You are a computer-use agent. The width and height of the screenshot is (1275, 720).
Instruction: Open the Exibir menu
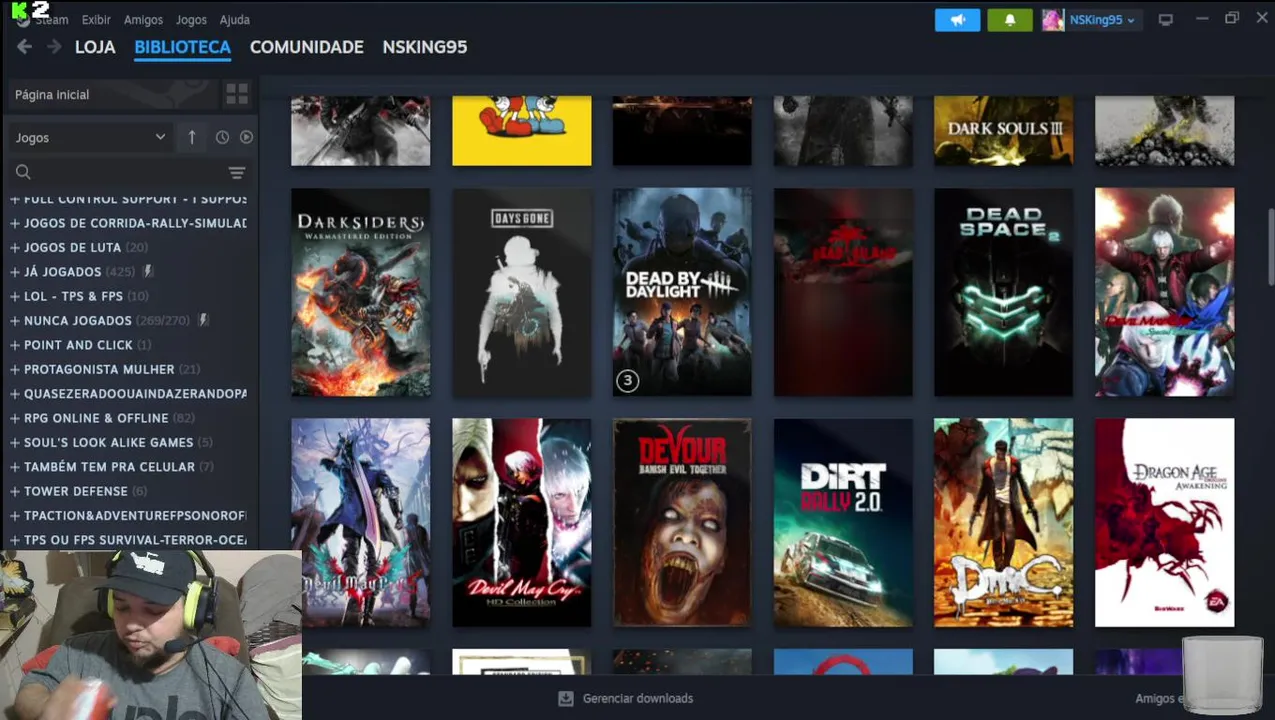(96, 20)
